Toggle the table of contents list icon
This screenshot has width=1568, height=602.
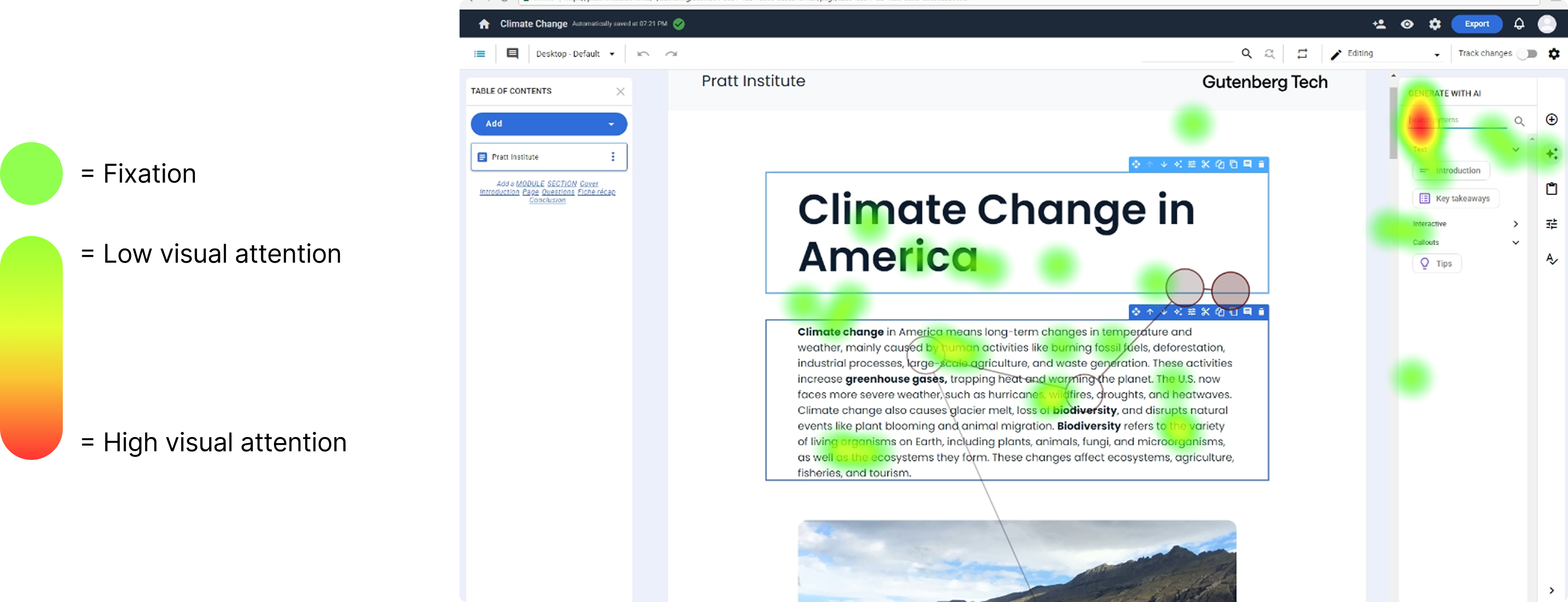tap(480, 54)
